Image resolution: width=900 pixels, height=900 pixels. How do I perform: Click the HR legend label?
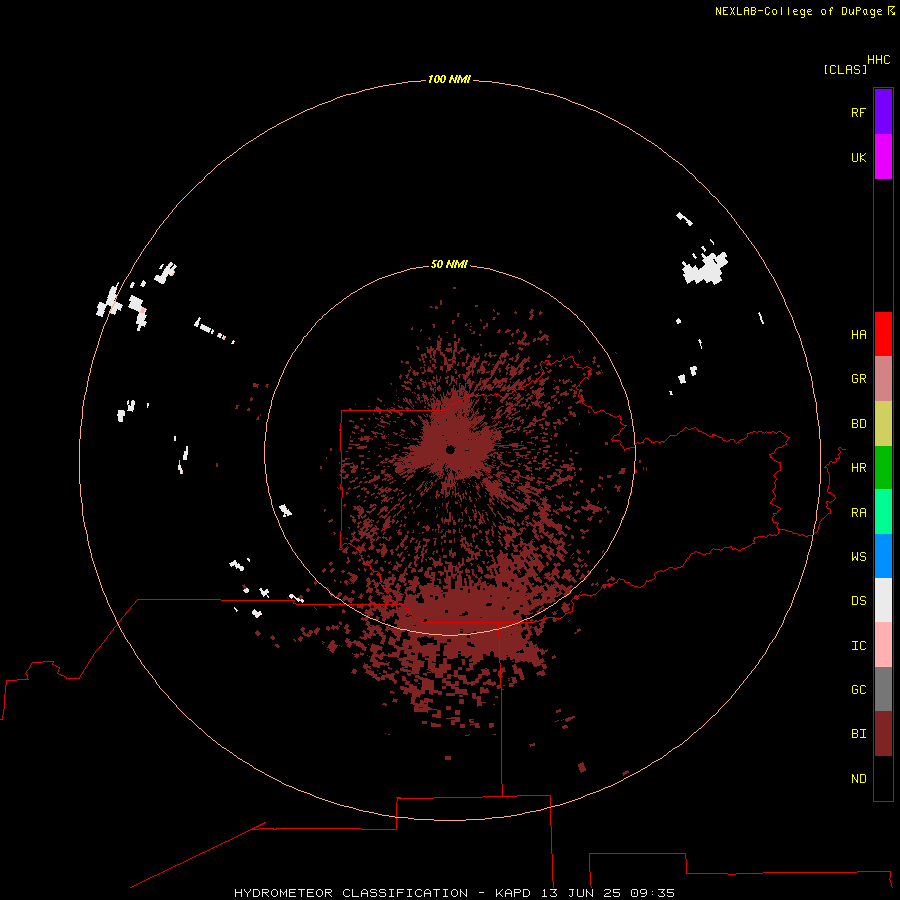pyautogui.click(x=858, y=468)
